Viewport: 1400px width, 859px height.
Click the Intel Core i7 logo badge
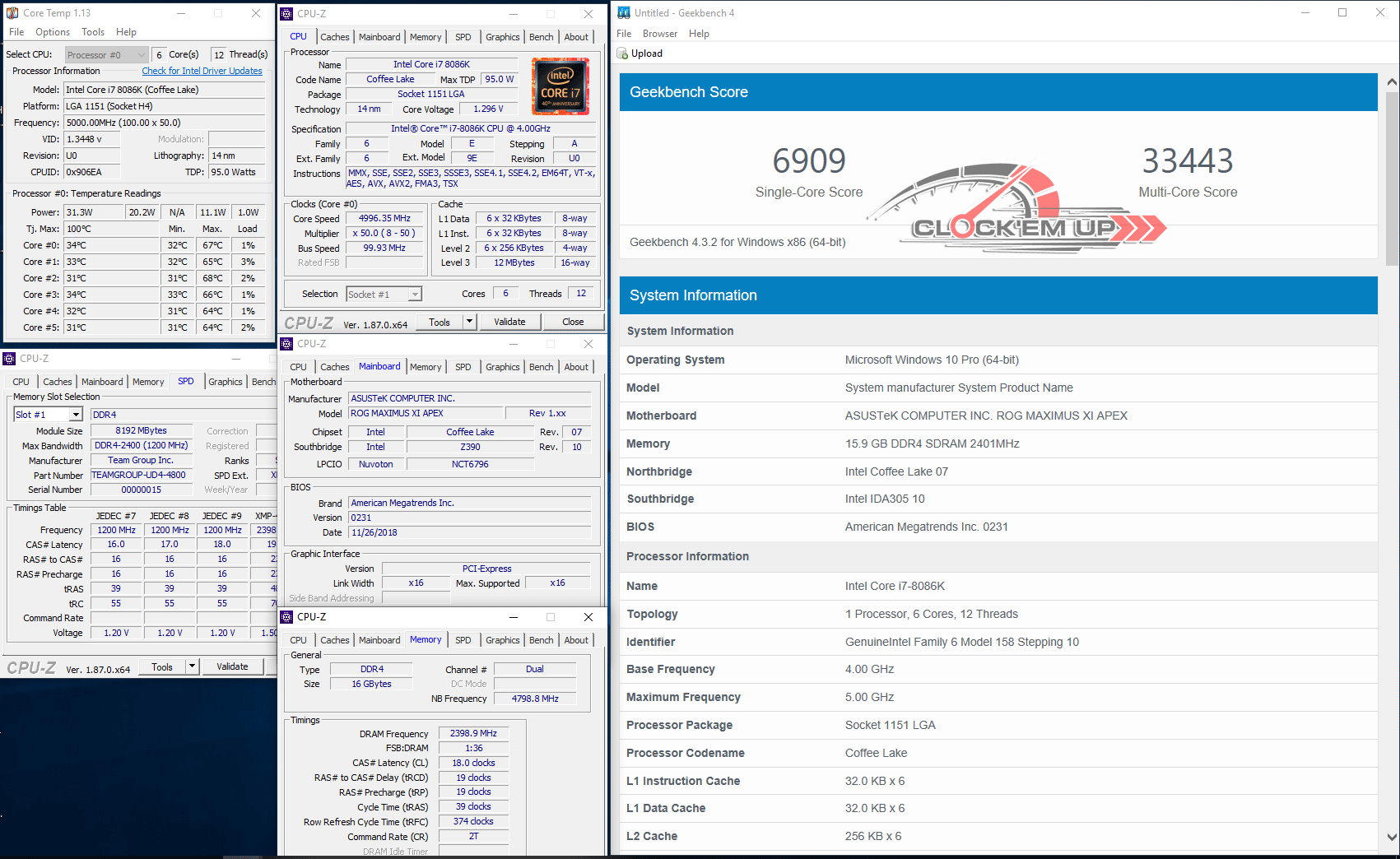pos(560,86)
